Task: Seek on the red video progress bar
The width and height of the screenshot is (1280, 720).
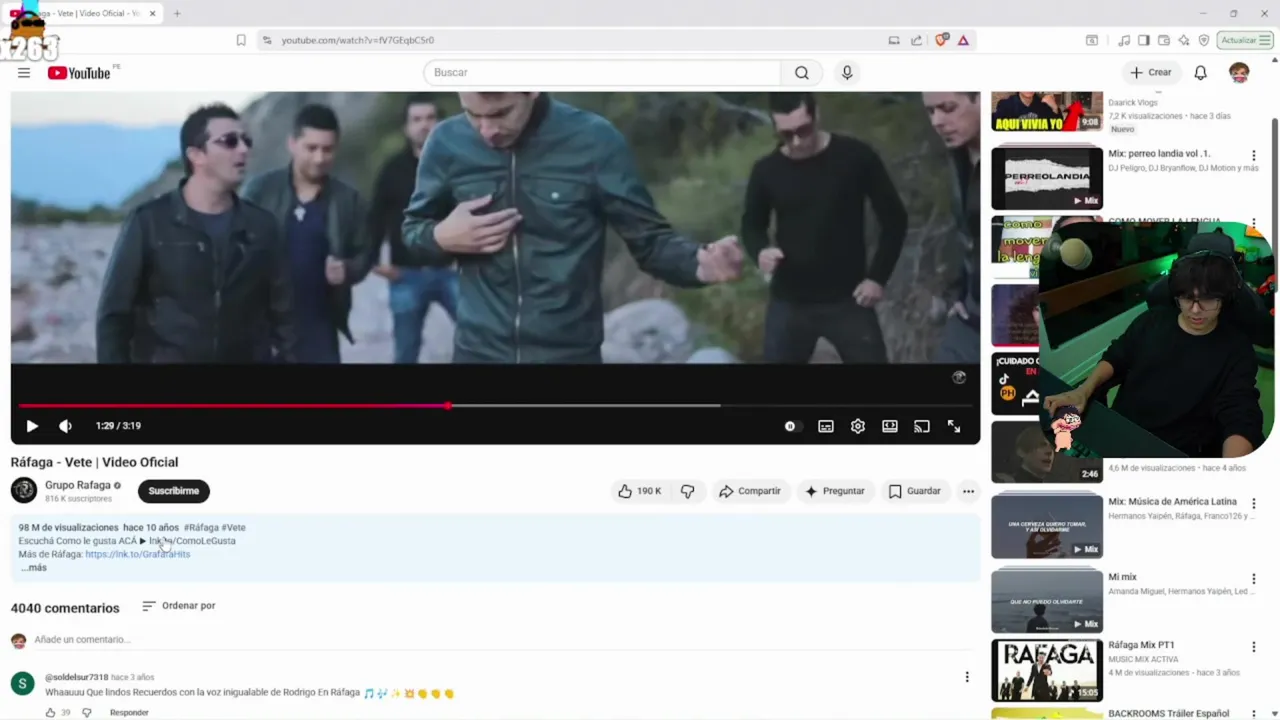Action: [495, 406]
